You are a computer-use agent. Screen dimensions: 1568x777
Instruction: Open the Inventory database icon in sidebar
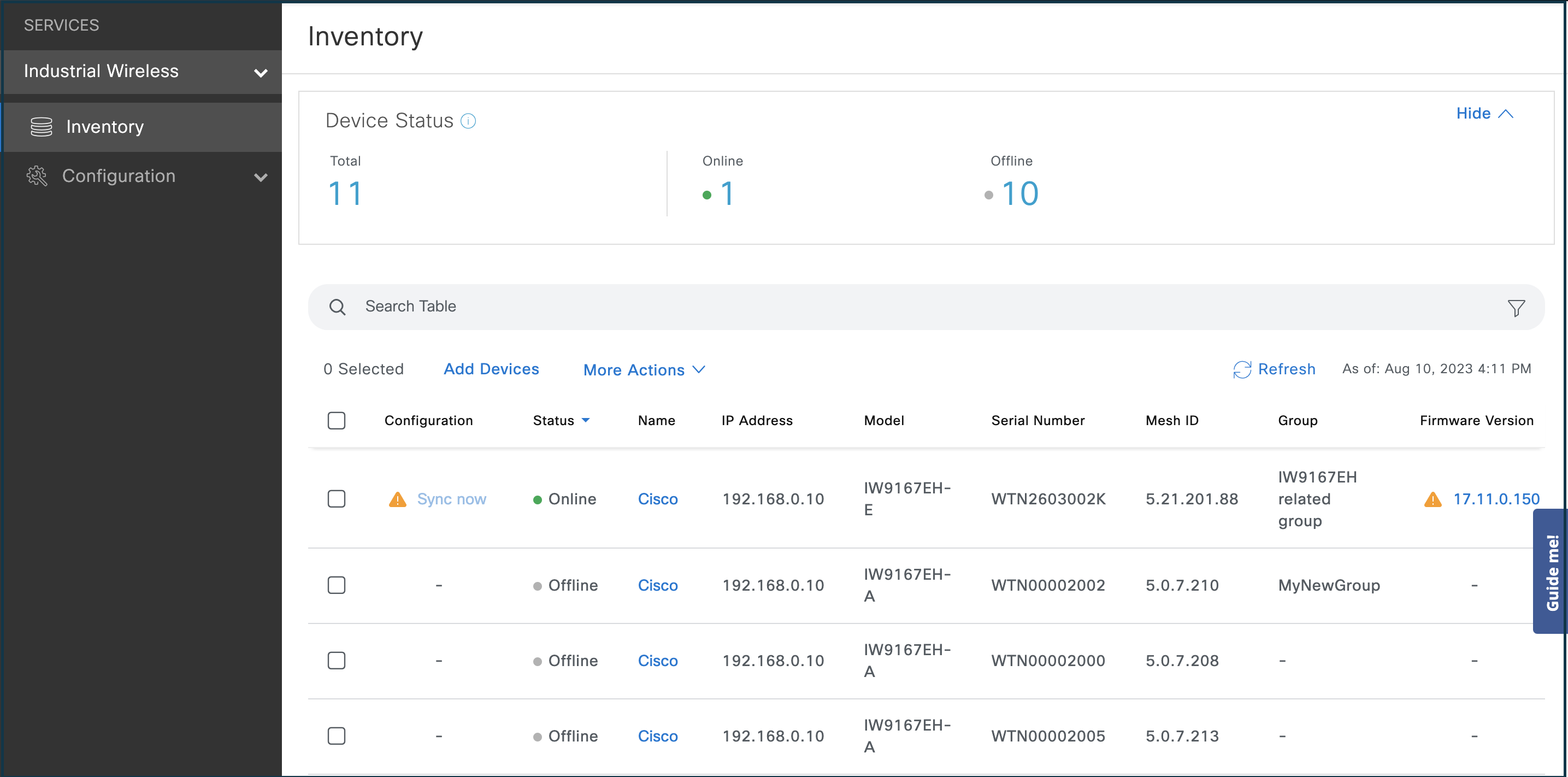pyautogui.click(x=42, y=127)
